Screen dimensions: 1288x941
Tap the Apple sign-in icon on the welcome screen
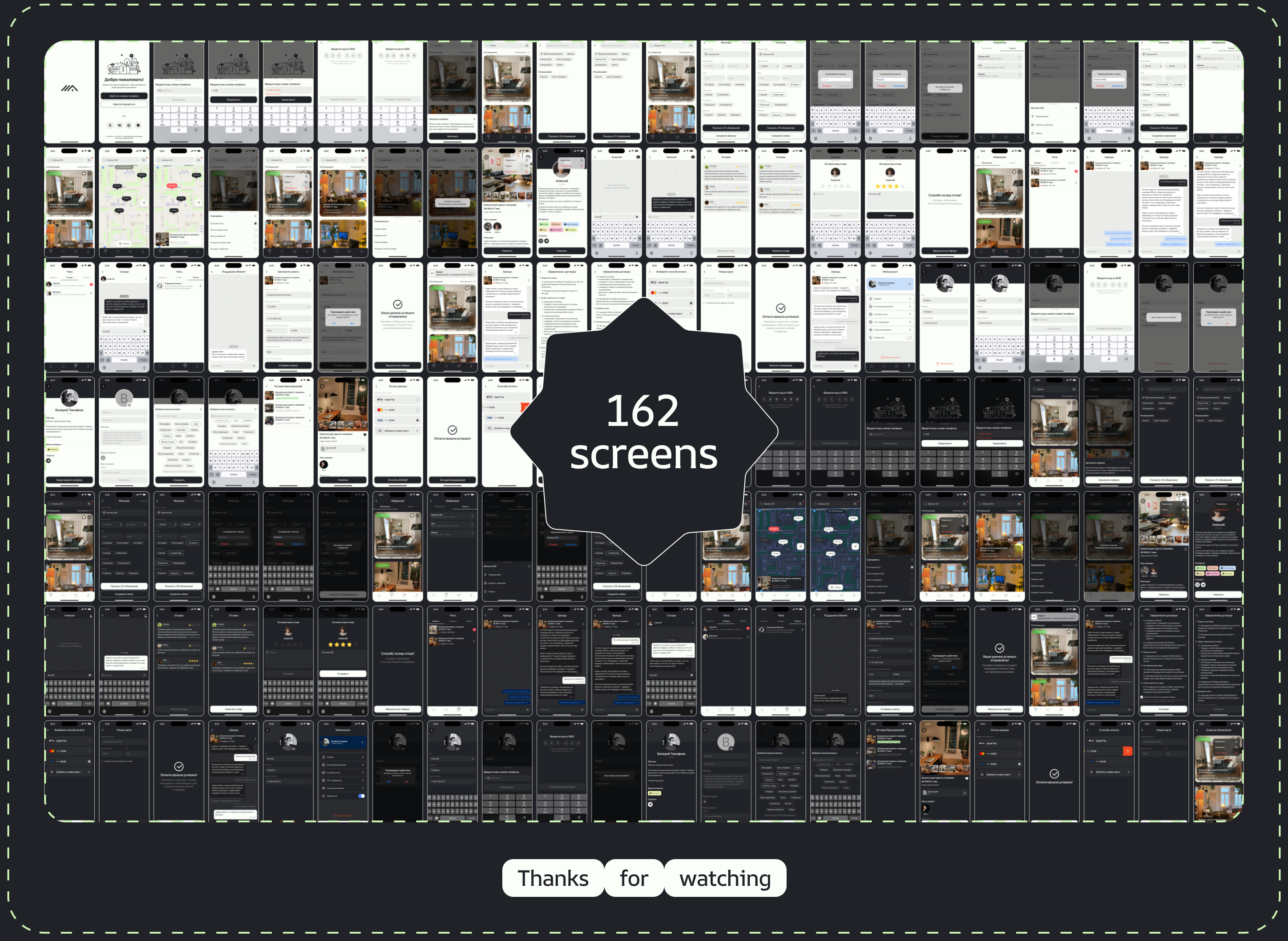click(138, 125)
